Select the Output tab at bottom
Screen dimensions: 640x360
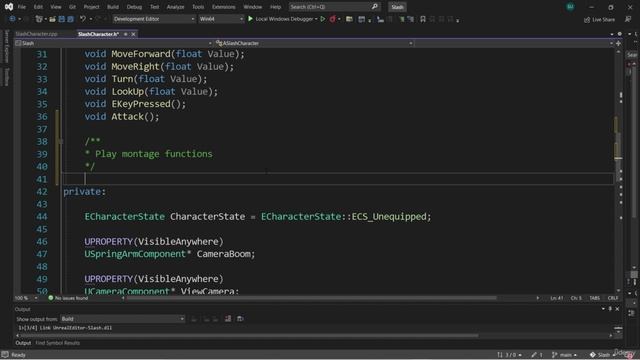pyautogui.click(x=23, y=343)
